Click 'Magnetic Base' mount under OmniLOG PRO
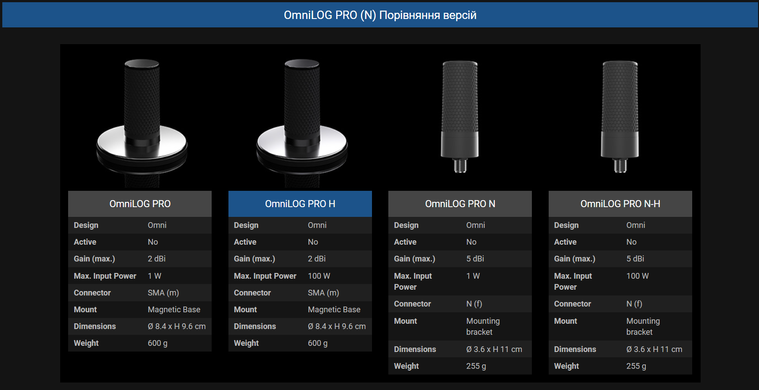 174,310
